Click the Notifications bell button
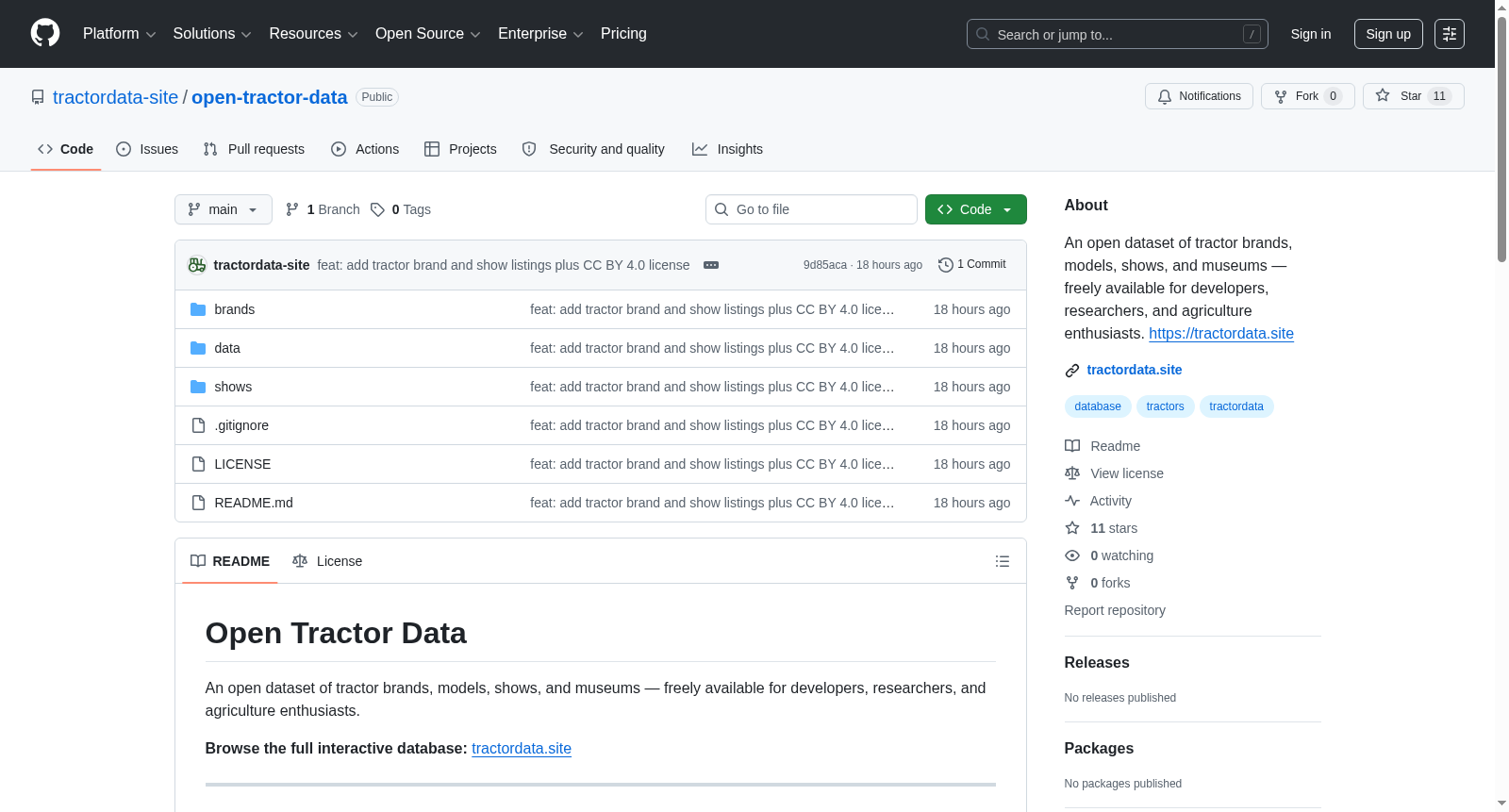This screenshot has height=812, width=1509. (x=1199, y=96)
